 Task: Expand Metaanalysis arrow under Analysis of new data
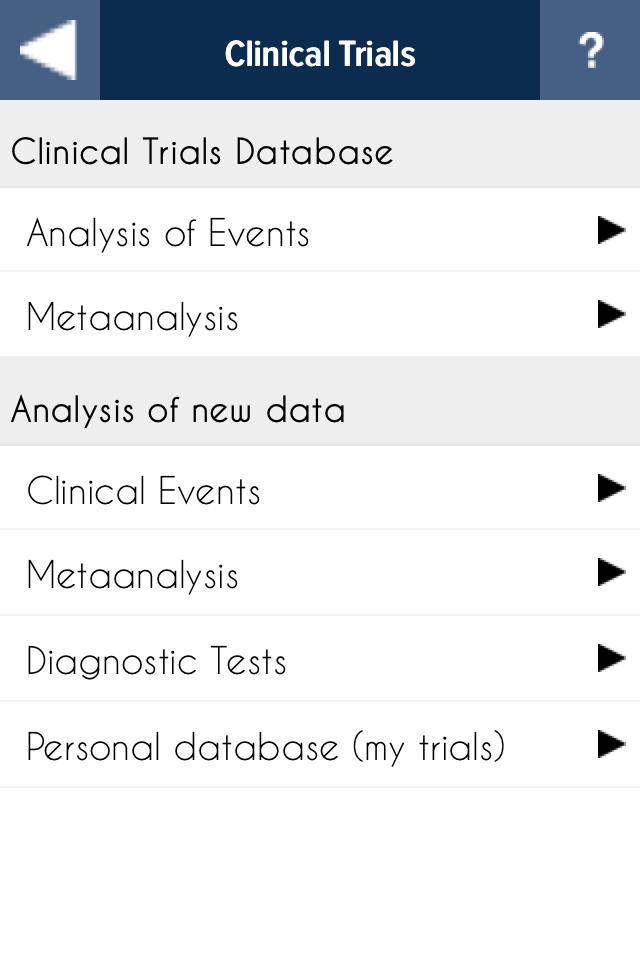click(x=610, y=572)
